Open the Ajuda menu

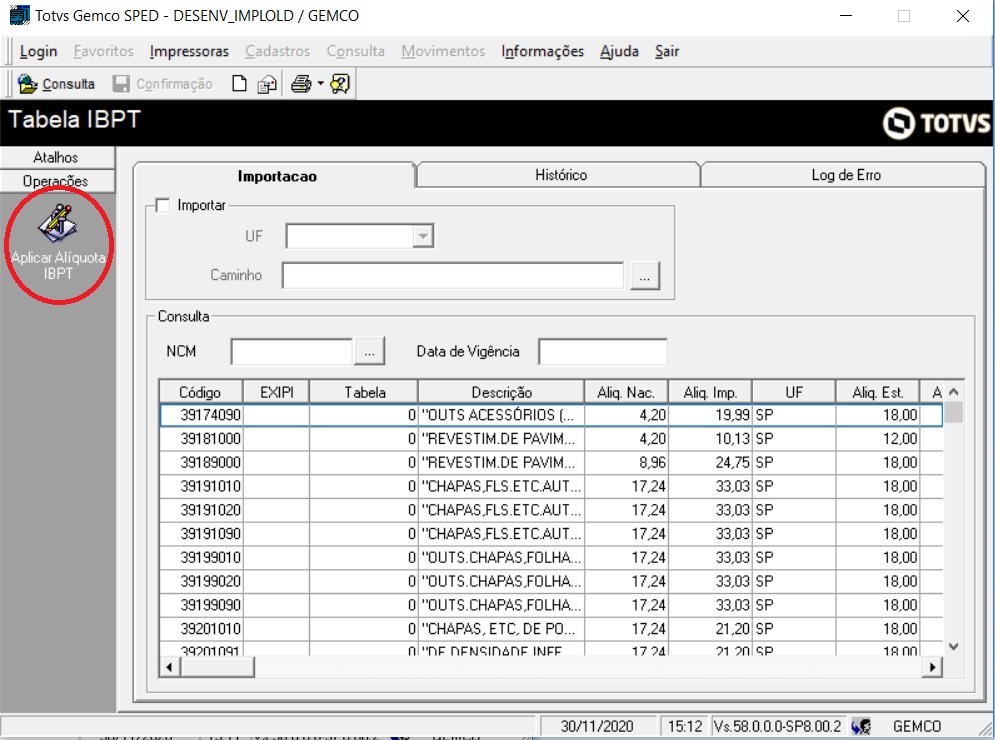click(619, 51)
